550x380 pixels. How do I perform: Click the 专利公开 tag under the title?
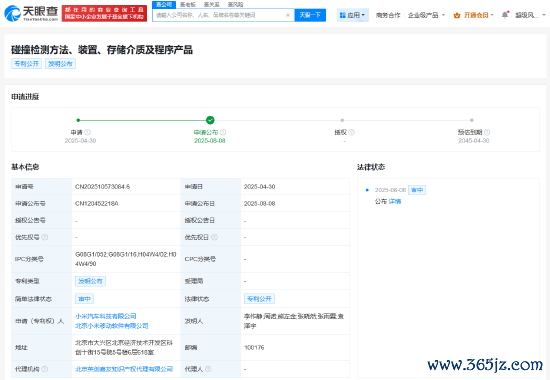click(x=26, y=64)
